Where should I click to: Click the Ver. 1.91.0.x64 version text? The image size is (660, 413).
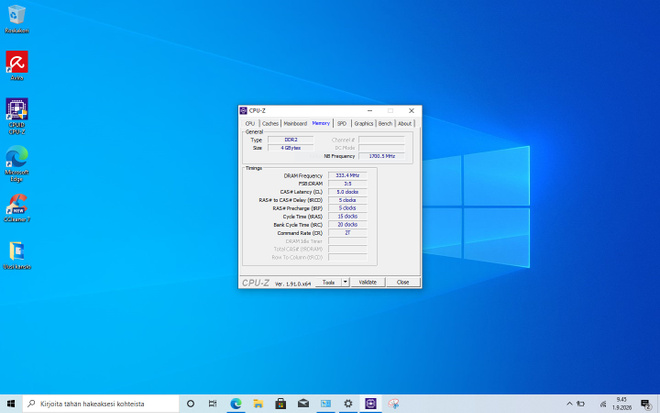click(293, 284)
